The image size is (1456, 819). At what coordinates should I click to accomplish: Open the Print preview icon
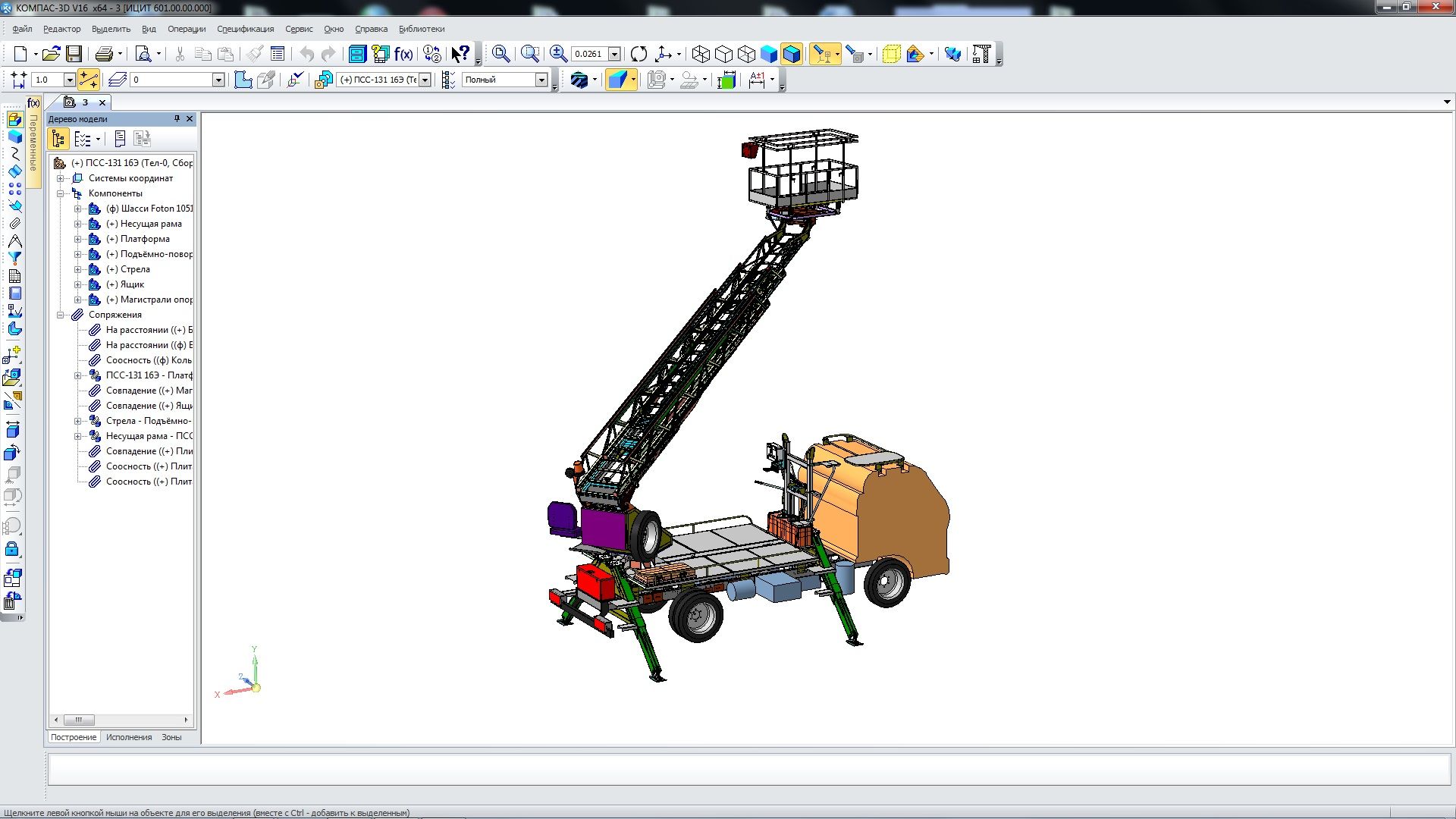coord(143,54)
